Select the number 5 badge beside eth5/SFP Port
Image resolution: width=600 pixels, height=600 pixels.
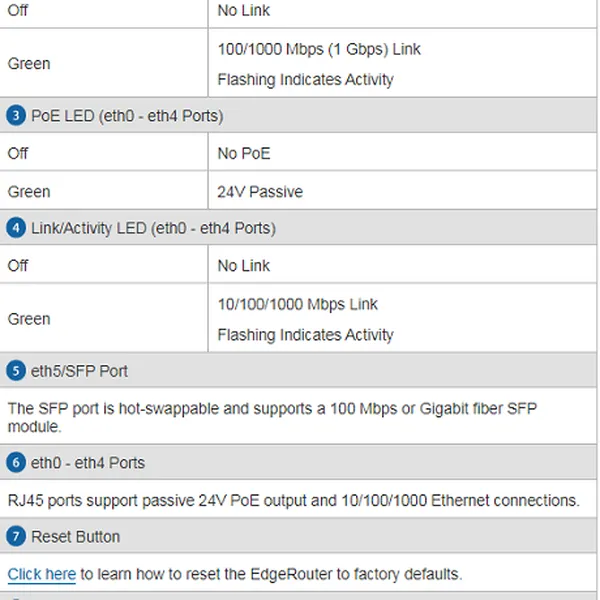tap(16, 371)
